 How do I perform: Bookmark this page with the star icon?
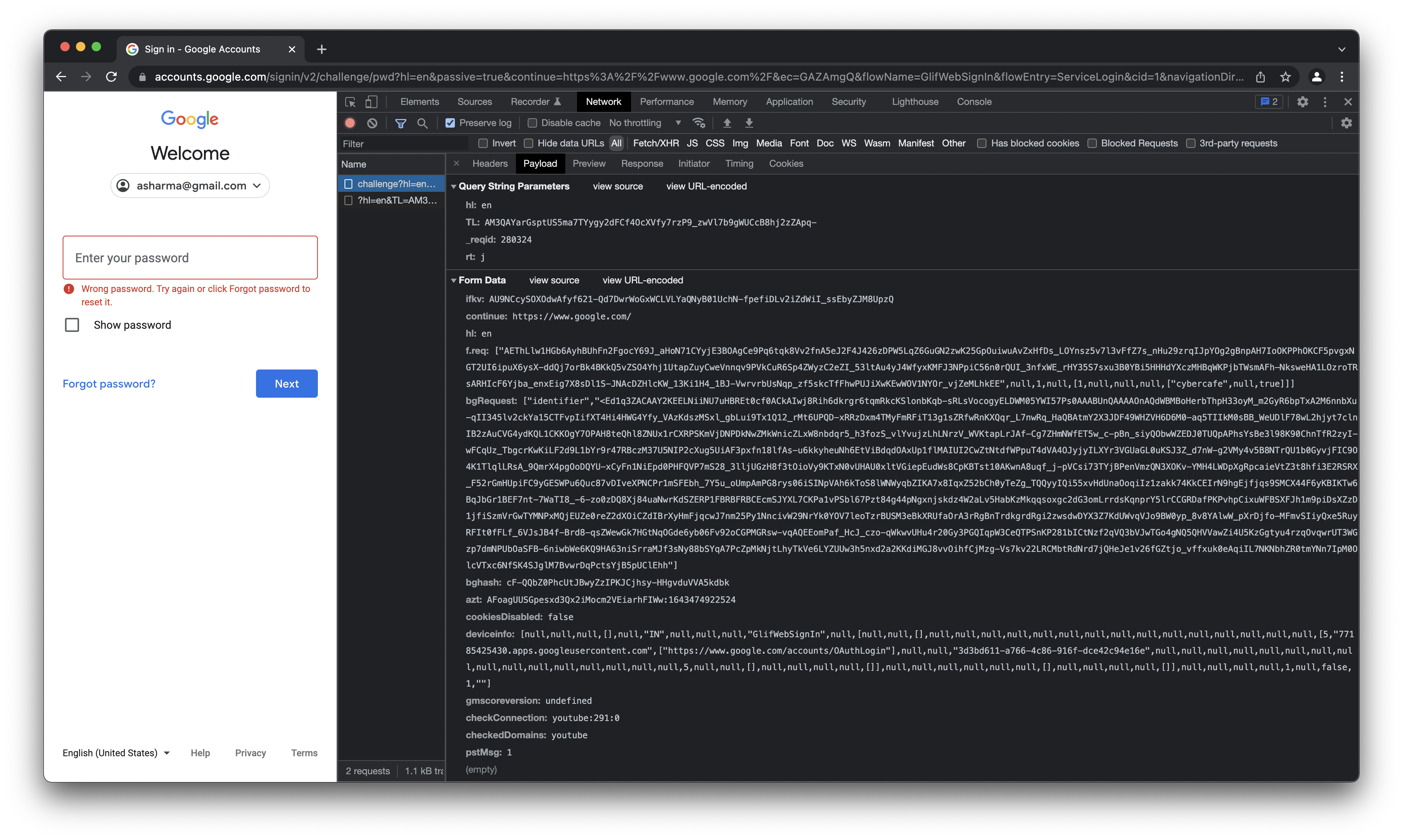point(1286,77)
